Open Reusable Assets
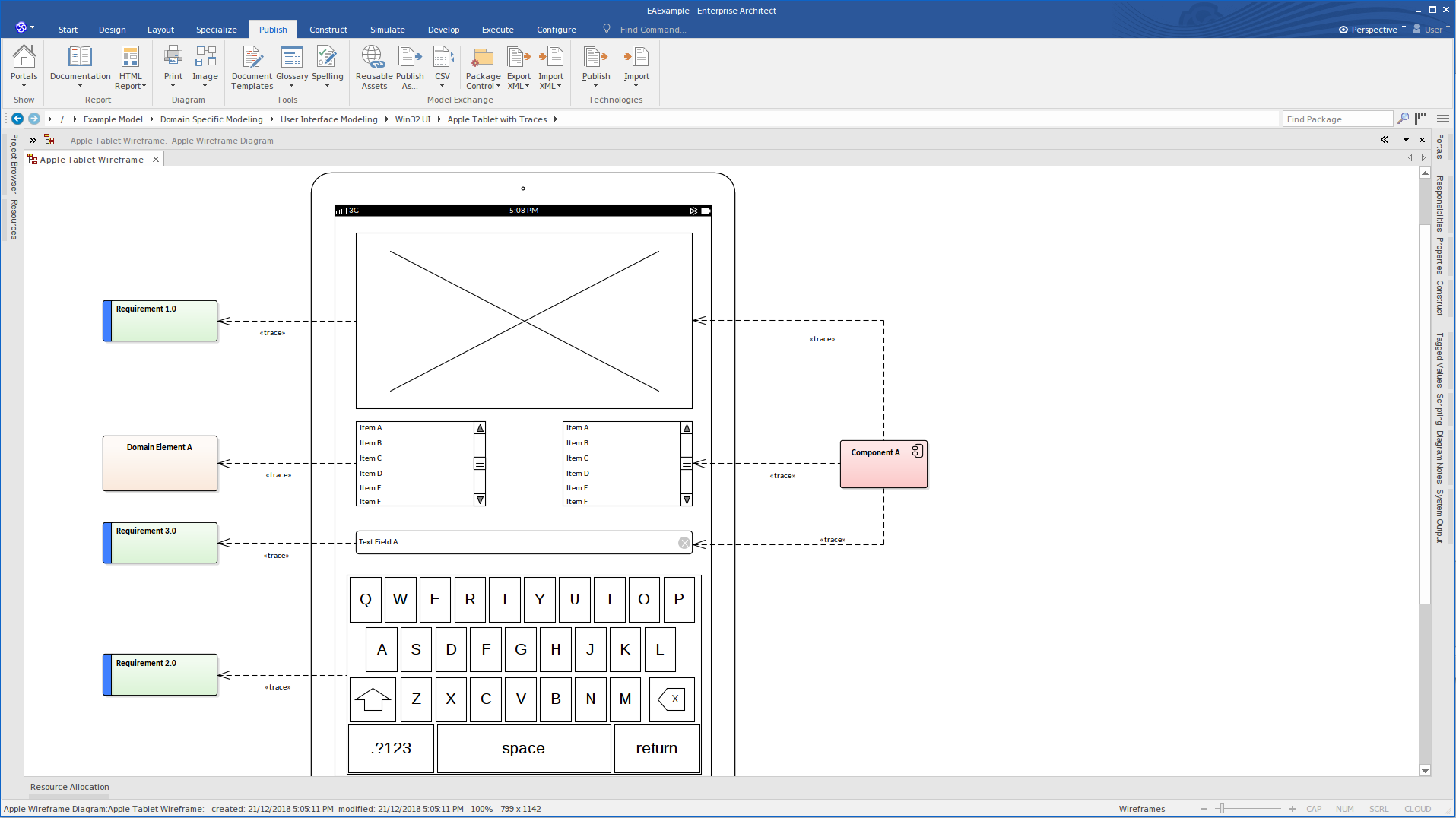This screenshot has width=1456, height=818. (374, 67)
